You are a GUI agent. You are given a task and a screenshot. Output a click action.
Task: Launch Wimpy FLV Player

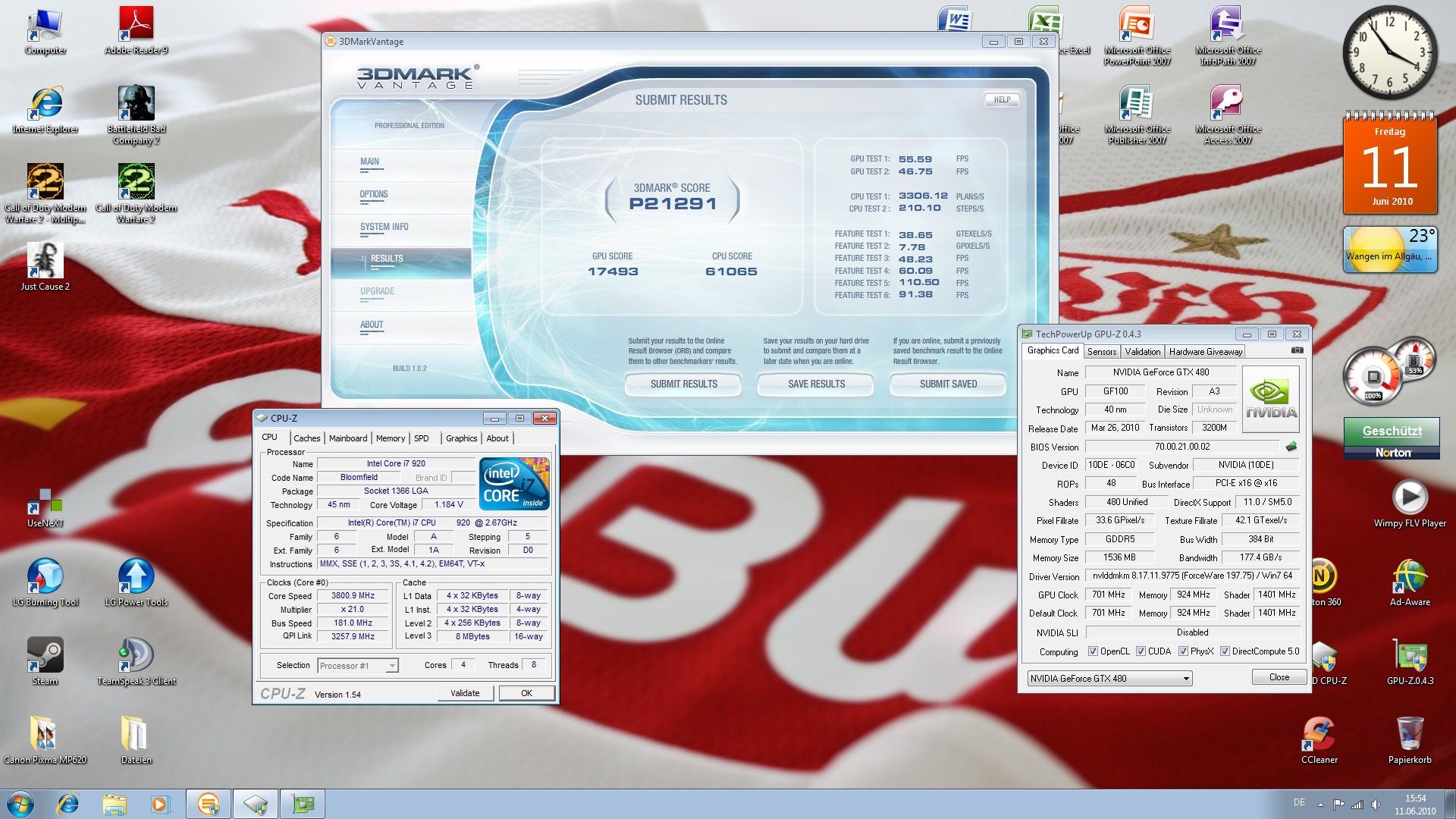tap(1410, 504)
